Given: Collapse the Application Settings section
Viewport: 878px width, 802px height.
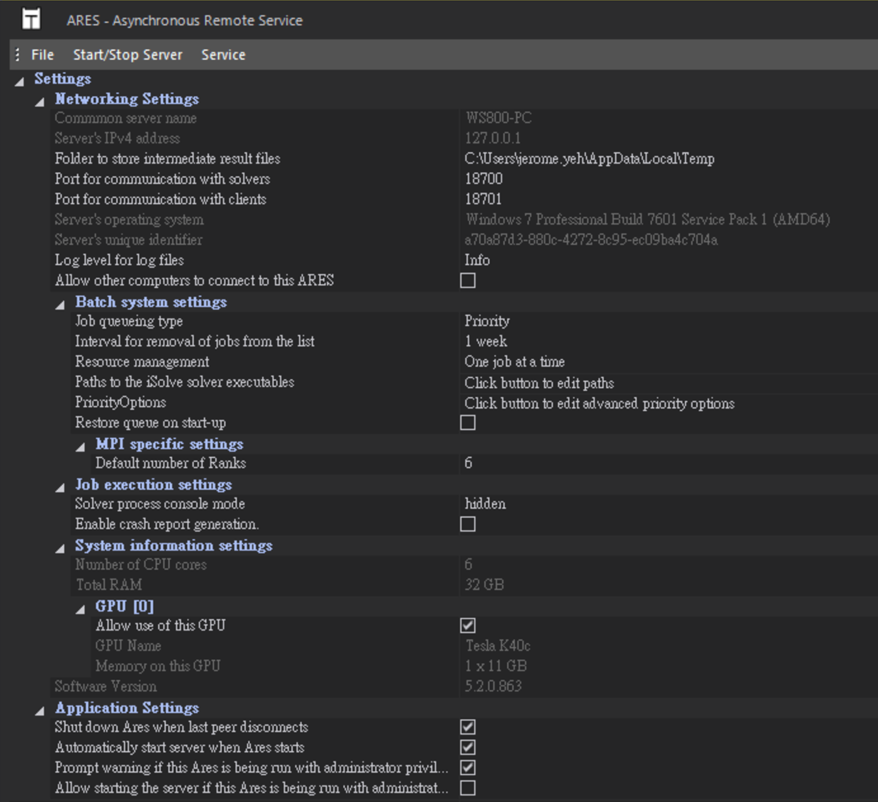Looking at the screenshot, I should click(40, 709).
